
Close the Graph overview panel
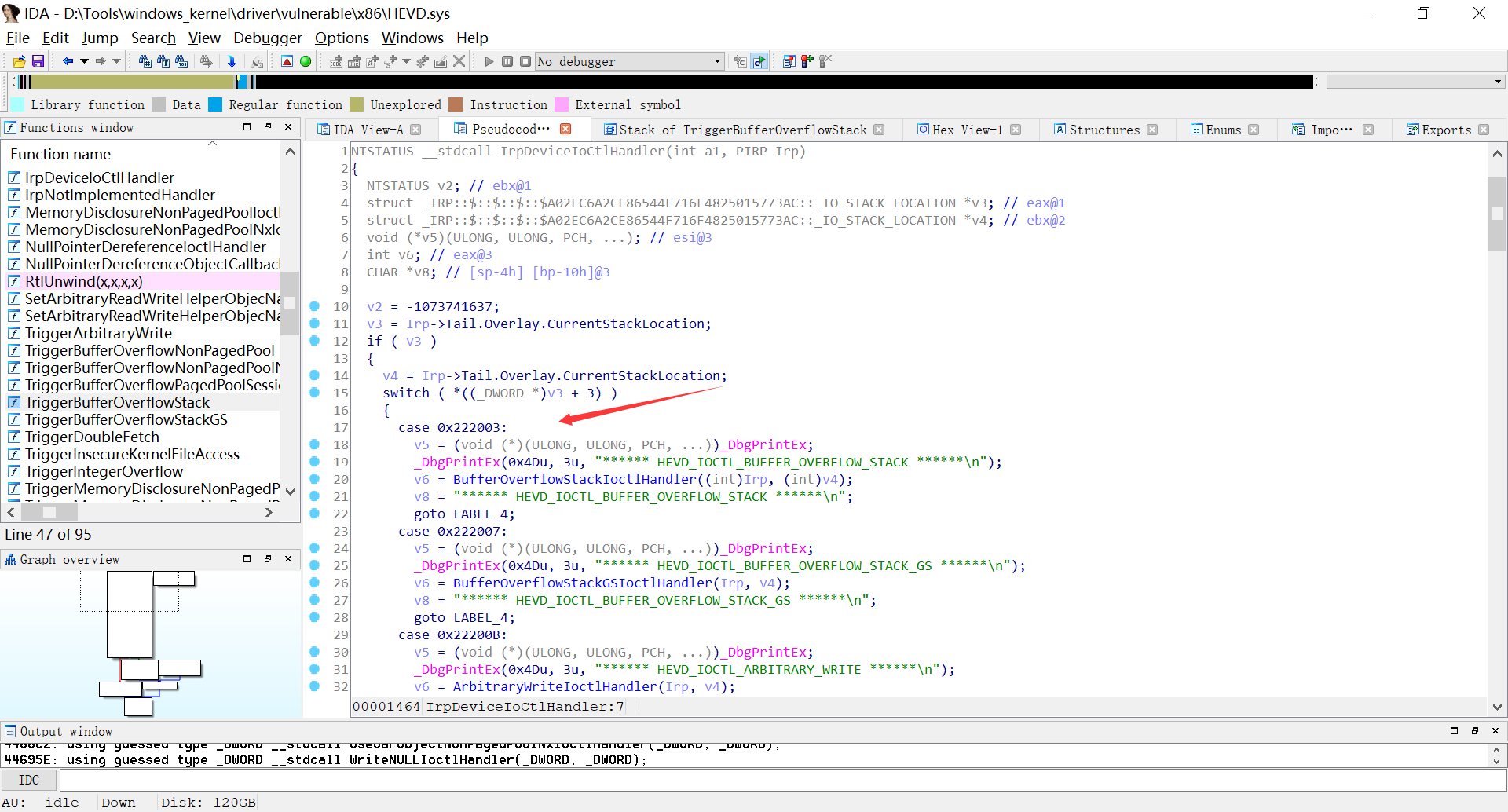(288, 559)
